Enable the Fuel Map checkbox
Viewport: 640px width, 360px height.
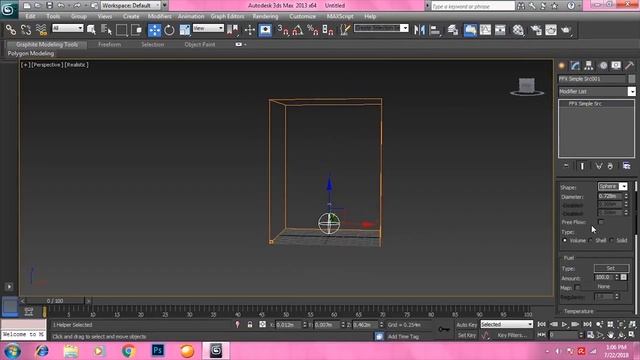point(577,287)
